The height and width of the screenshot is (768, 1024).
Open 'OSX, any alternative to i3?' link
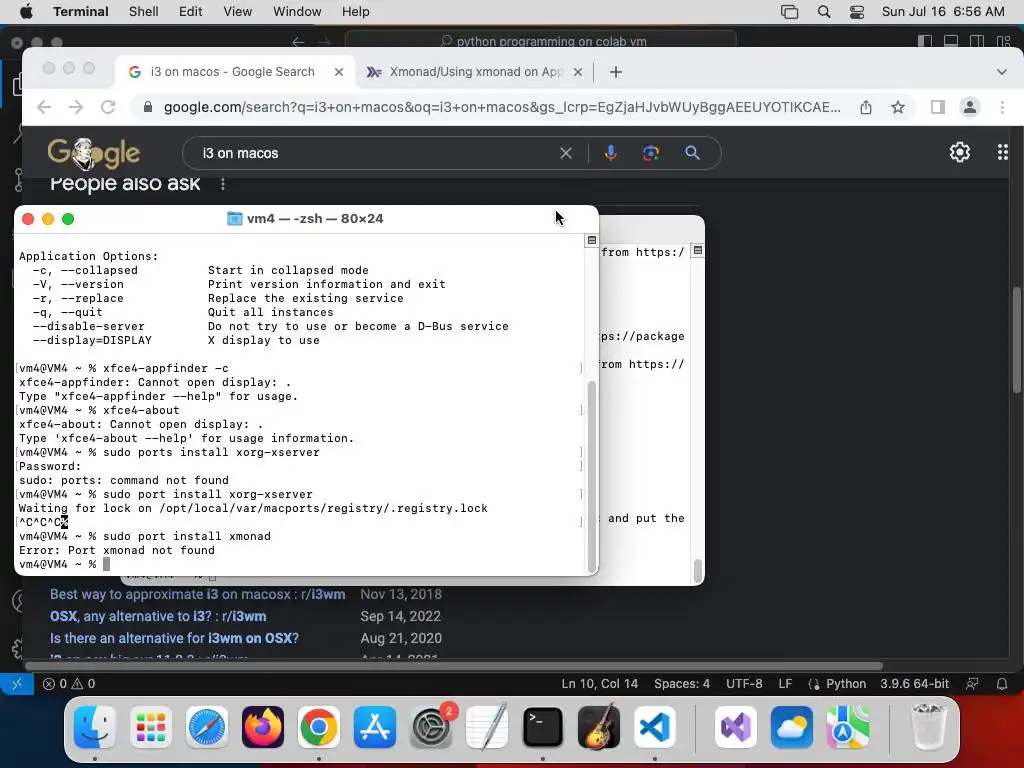pos(158,616)
